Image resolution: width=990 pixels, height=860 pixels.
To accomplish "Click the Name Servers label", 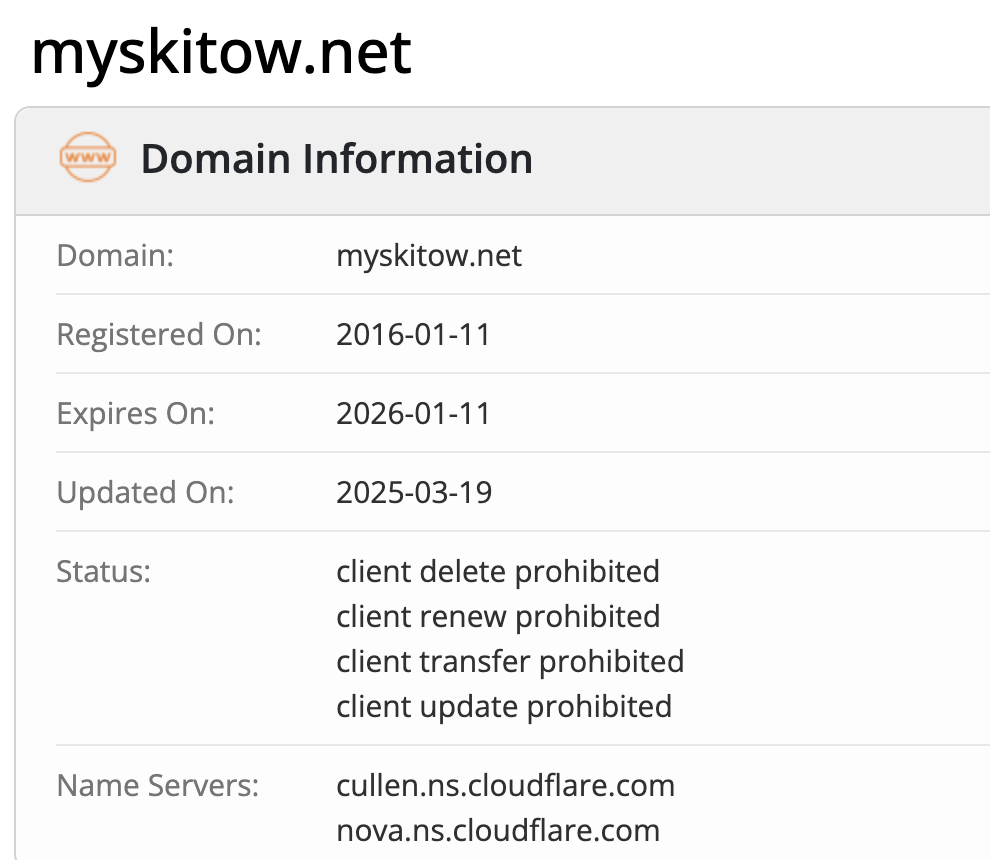I will click(x=157, y=786).
